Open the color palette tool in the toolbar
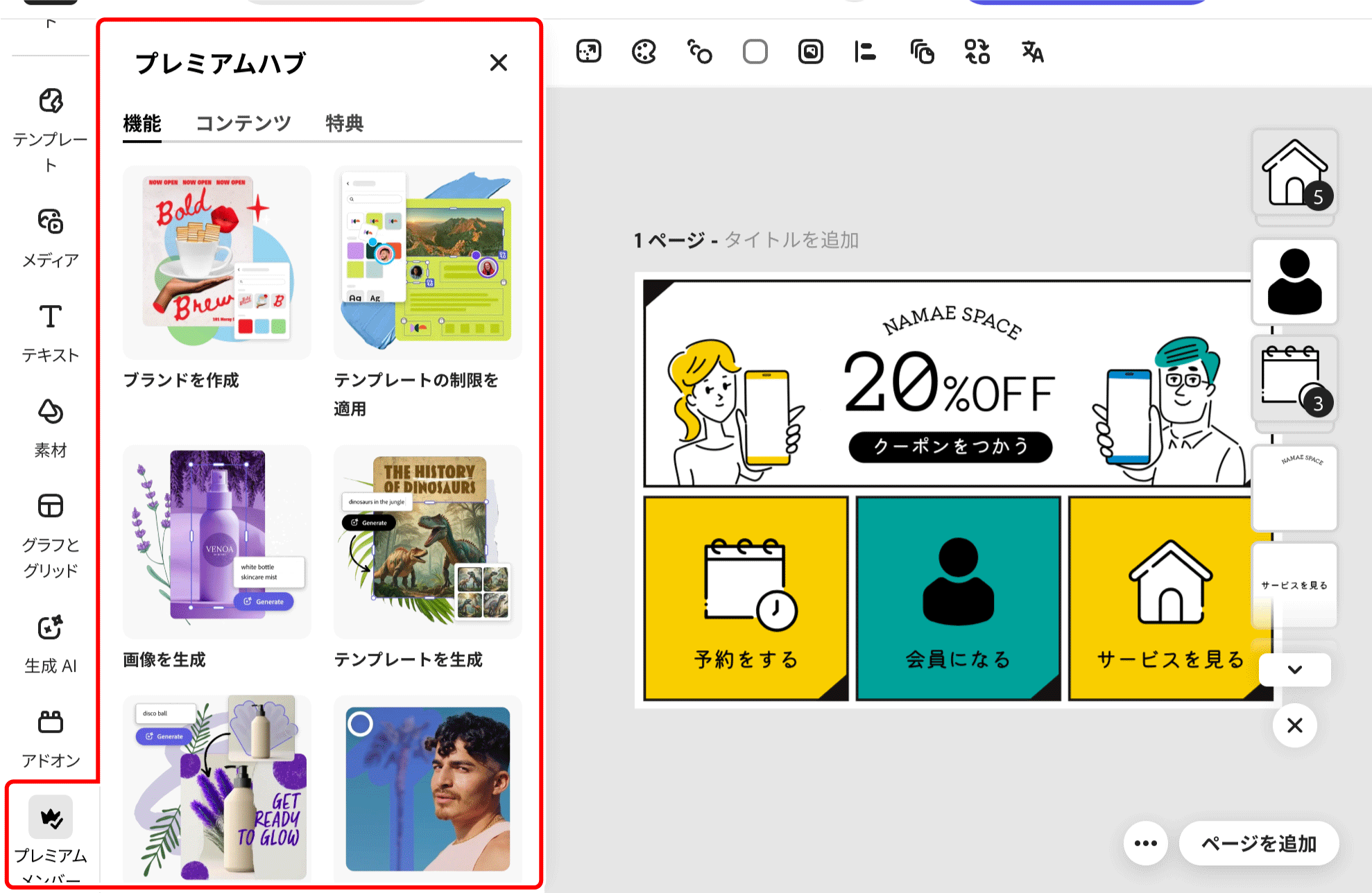This screenshot has height=893, width=1372. (x=644, y=51)
